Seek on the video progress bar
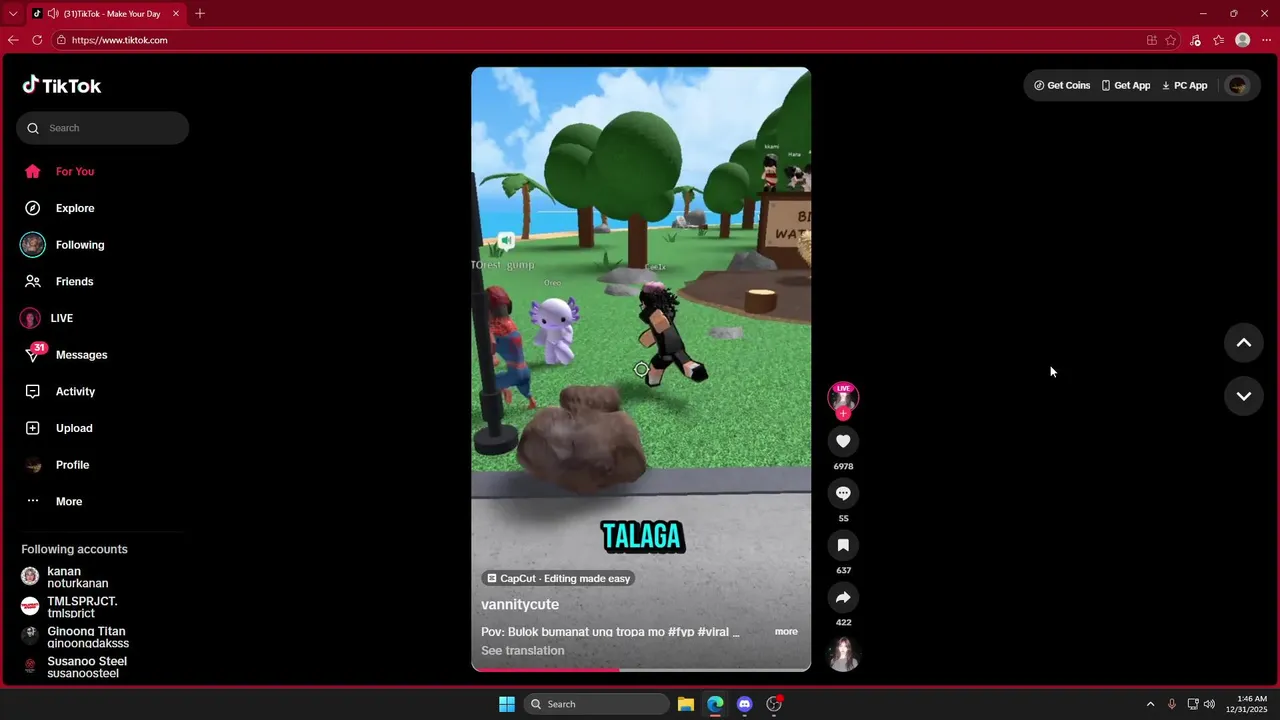The image size is (1280, 720). [x=641, y=669]
